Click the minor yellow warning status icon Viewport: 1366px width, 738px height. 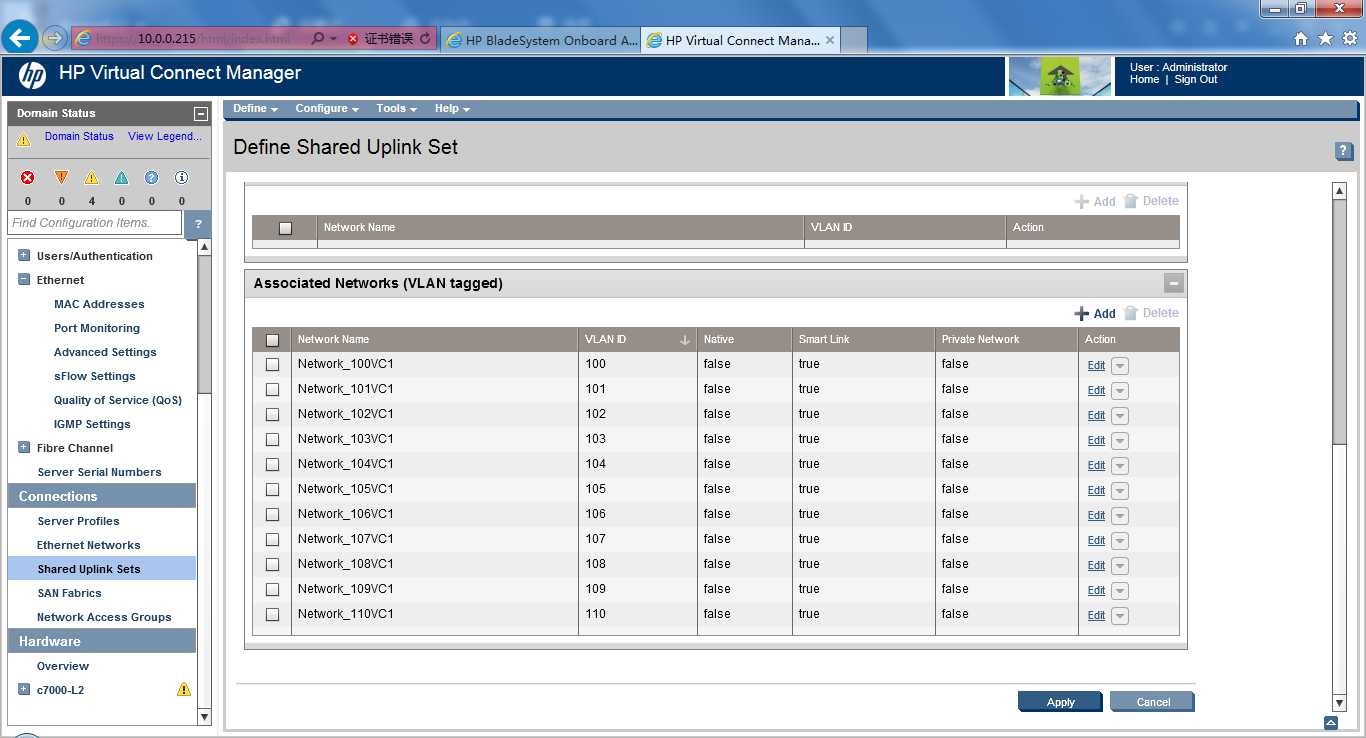(91, 178)
